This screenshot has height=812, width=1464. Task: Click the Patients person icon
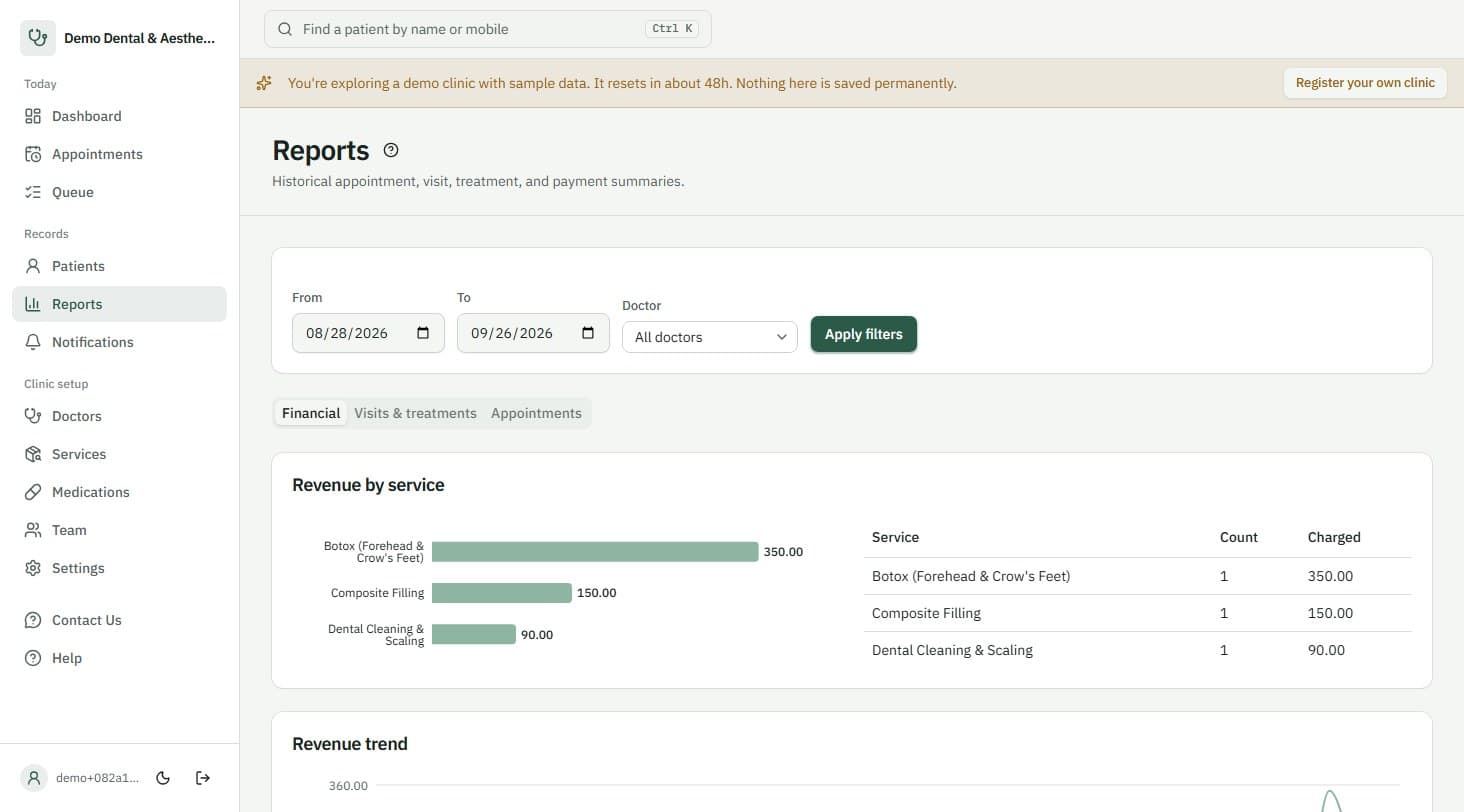[33, 266]
